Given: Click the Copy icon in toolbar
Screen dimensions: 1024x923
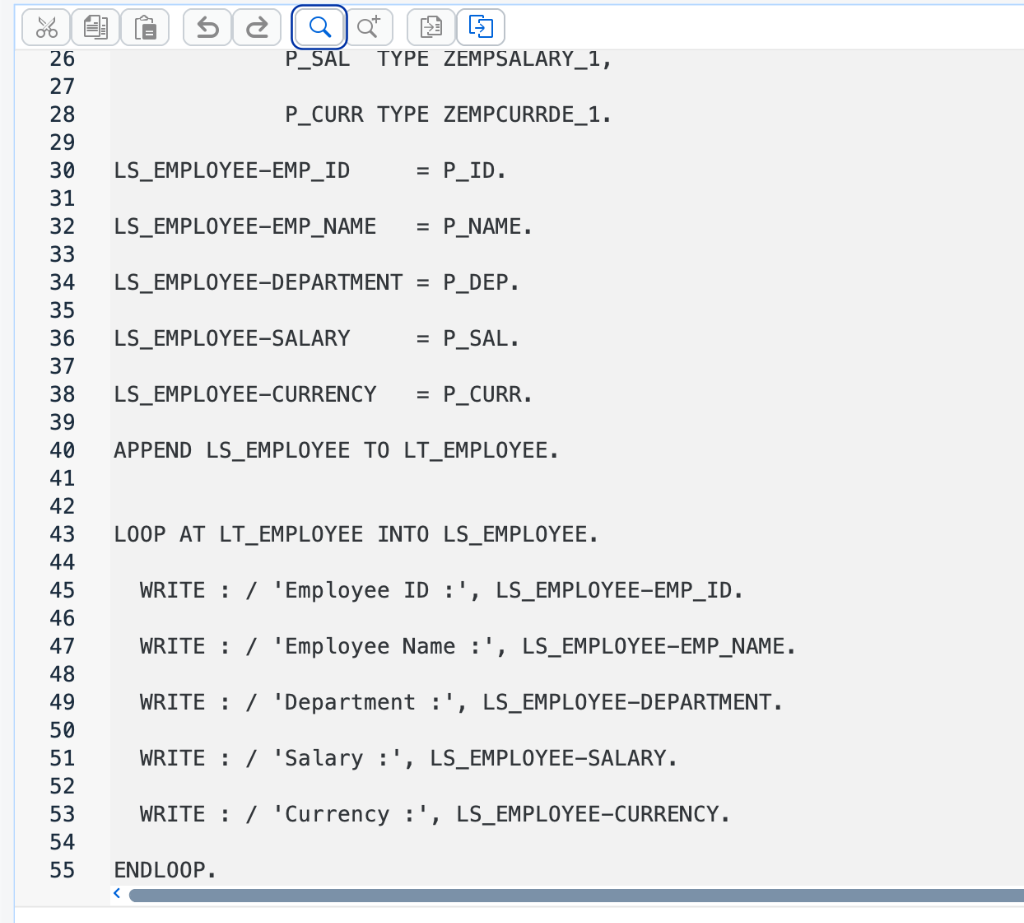Looking at the screenshot, I should [x=96, y=27].
